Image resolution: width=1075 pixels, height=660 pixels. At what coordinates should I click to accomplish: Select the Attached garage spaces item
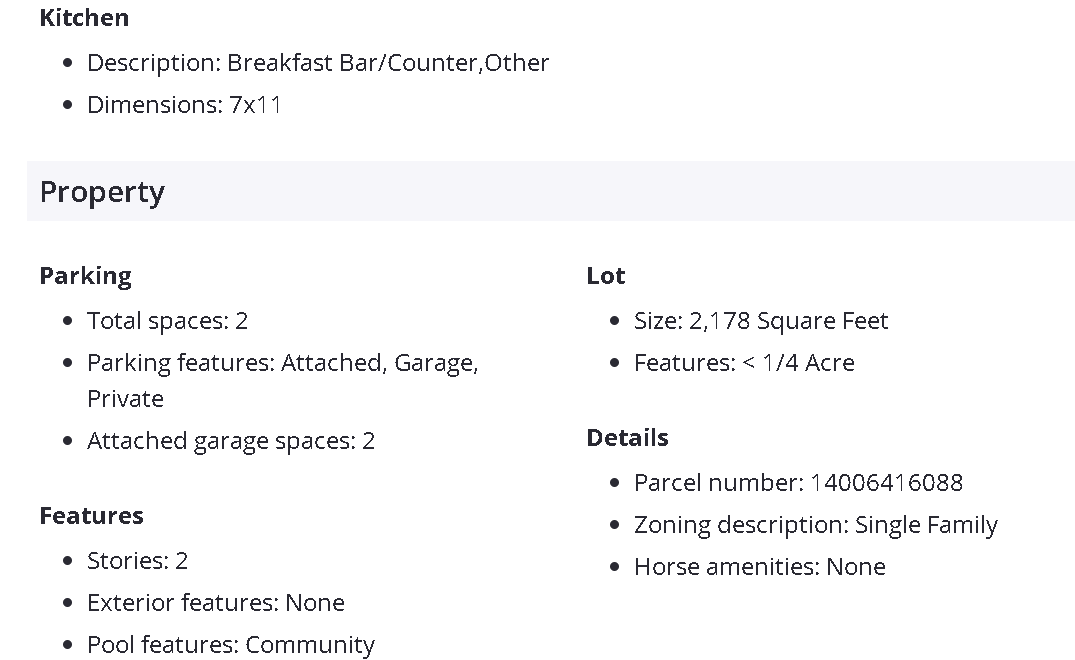pos(230,441)
